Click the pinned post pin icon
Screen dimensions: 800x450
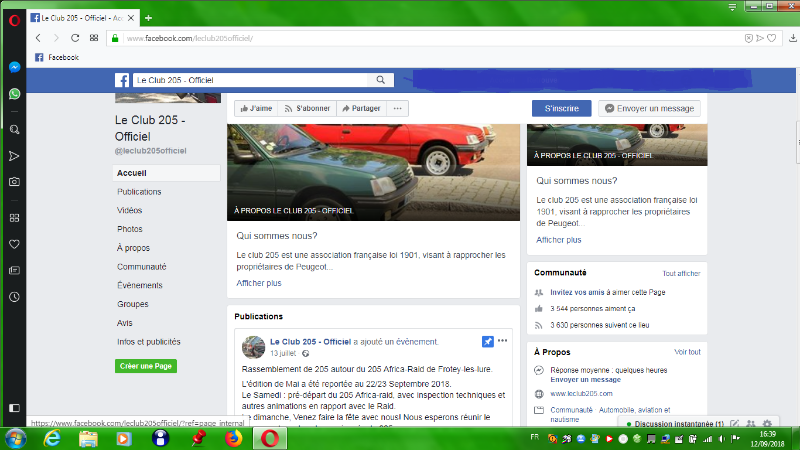[488, 341]
